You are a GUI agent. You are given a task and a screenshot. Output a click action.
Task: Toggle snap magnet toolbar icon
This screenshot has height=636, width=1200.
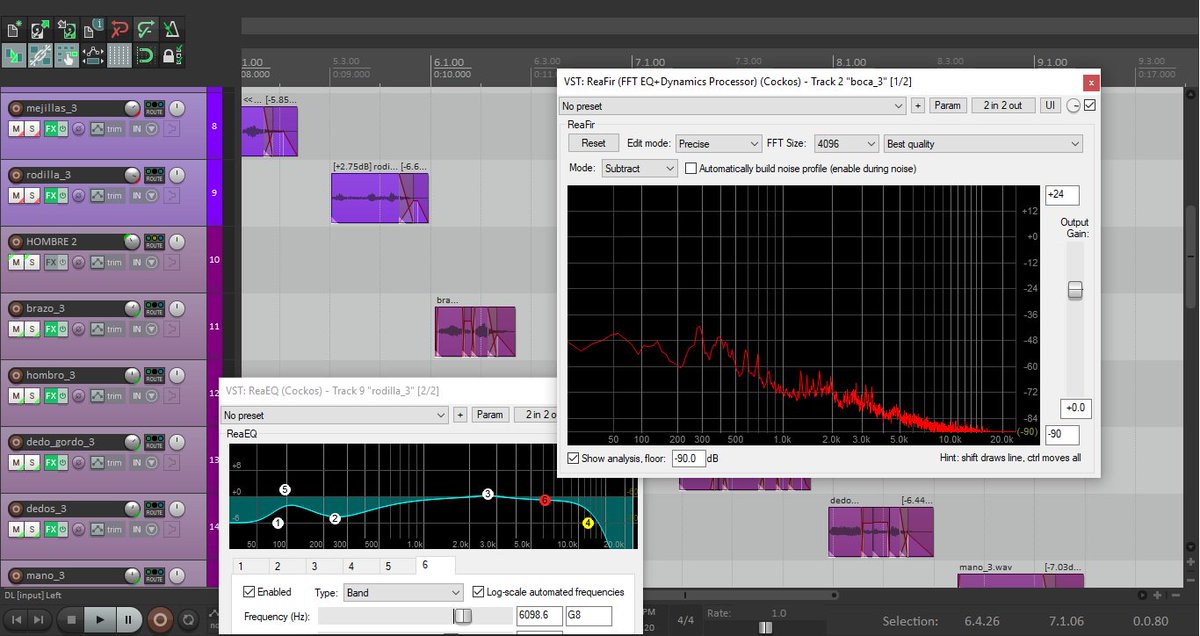[x=146, y=55]
